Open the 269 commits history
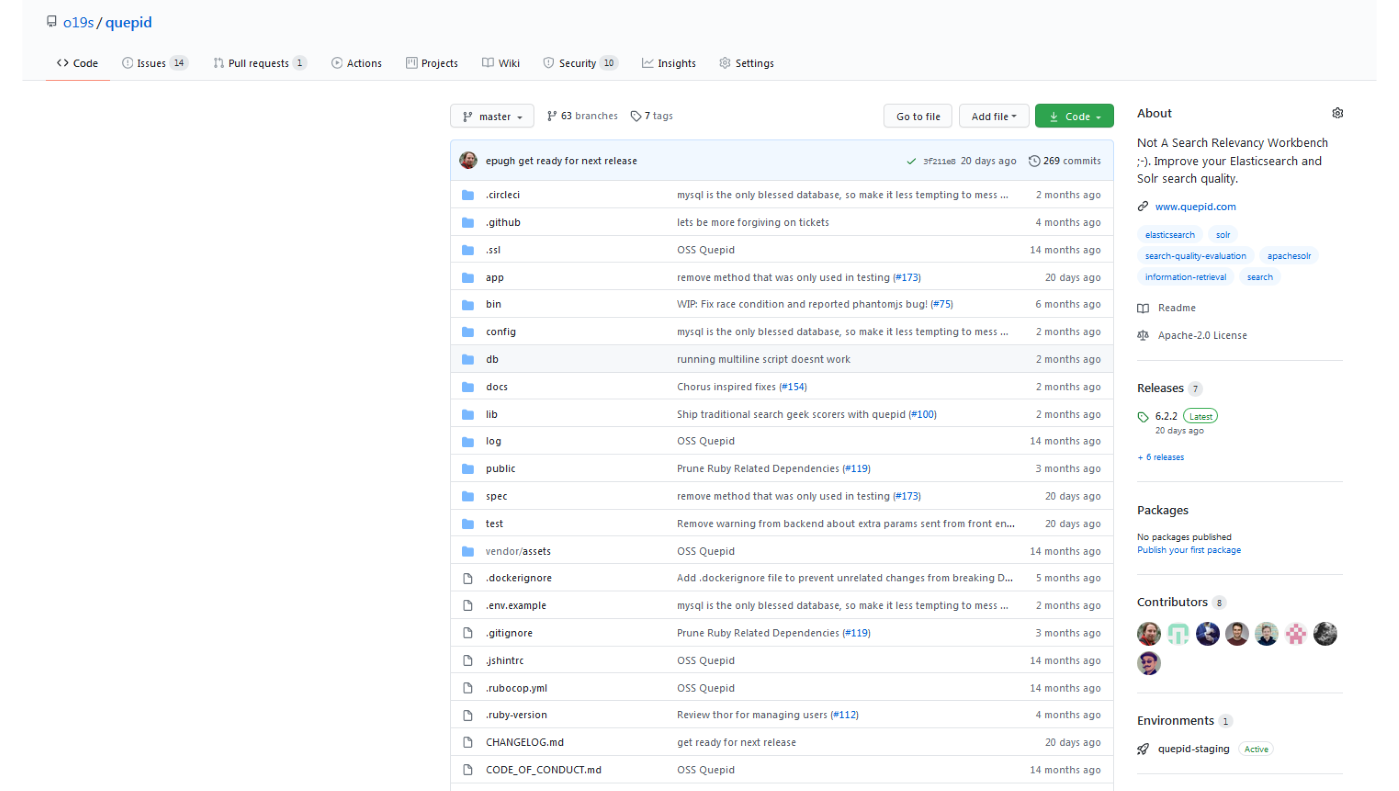This screenshot has width=1399, height=791. (1065, 161)
